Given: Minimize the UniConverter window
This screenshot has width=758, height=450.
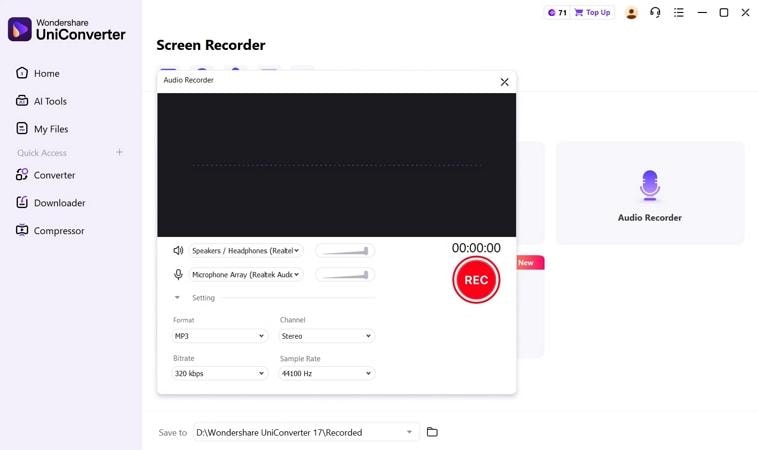Looking at the screenshot, I should 702,13.
